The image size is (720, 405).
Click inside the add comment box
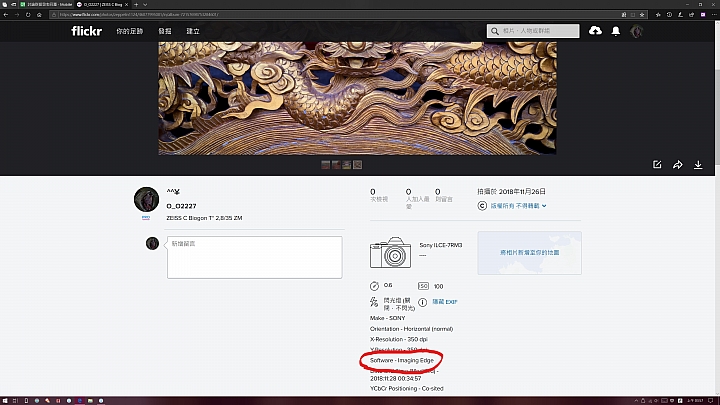[x=254, y=257]
